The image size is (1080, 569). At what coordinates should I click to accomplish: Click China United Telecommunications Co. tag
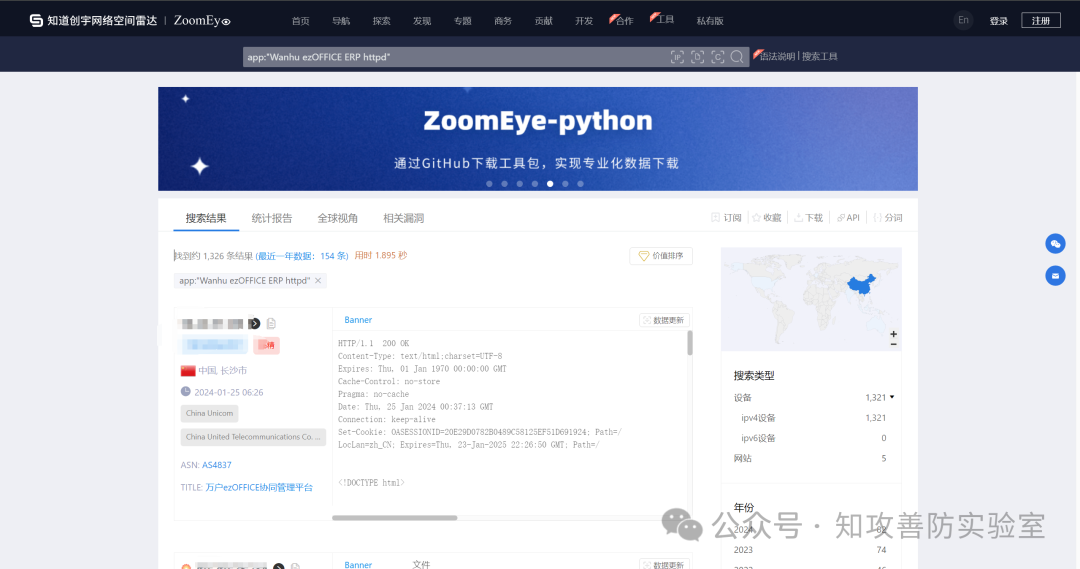(x=253, y=437)
